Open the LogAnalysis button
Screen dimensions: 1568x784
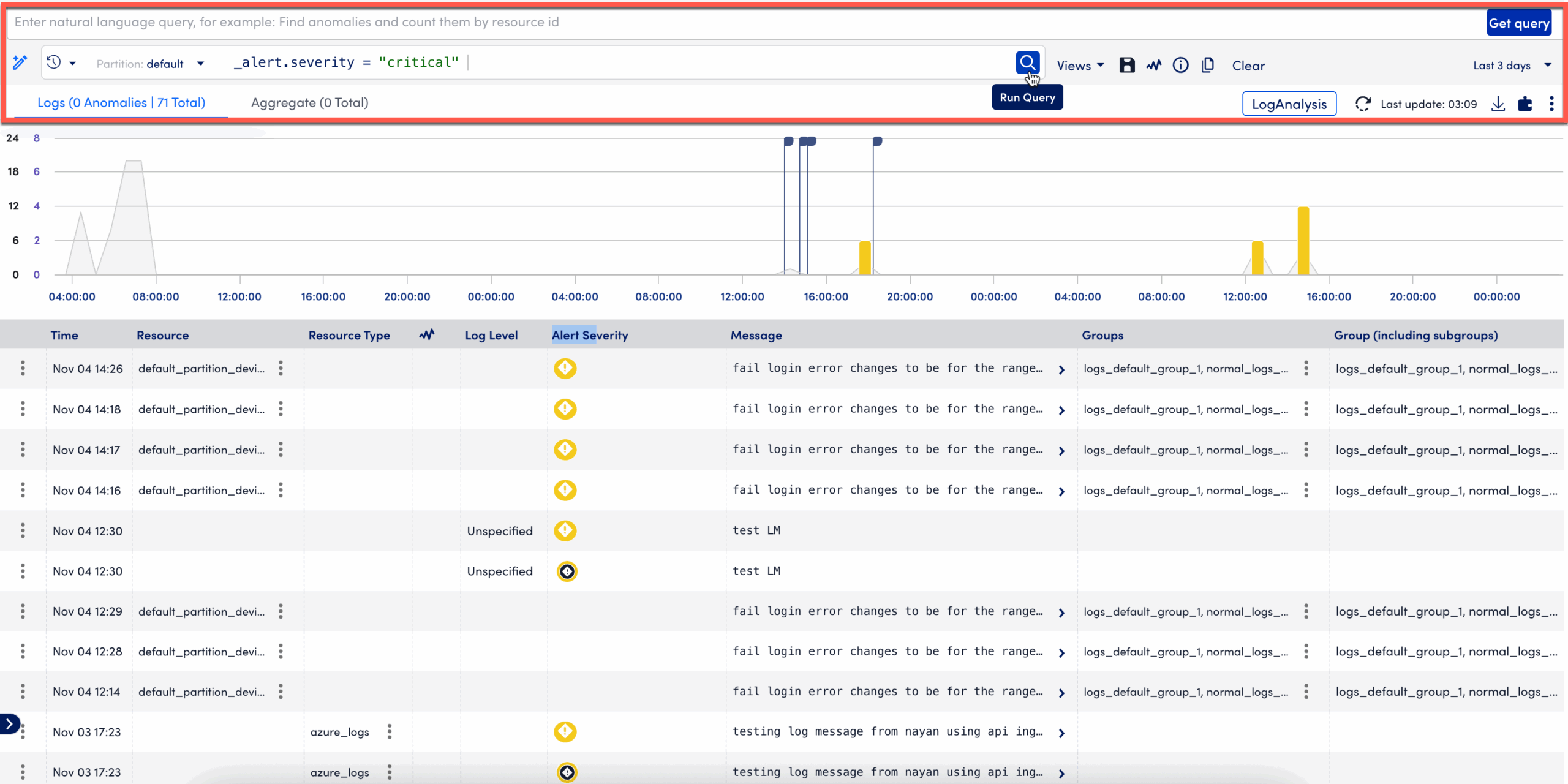click(x=1289, y=104)
